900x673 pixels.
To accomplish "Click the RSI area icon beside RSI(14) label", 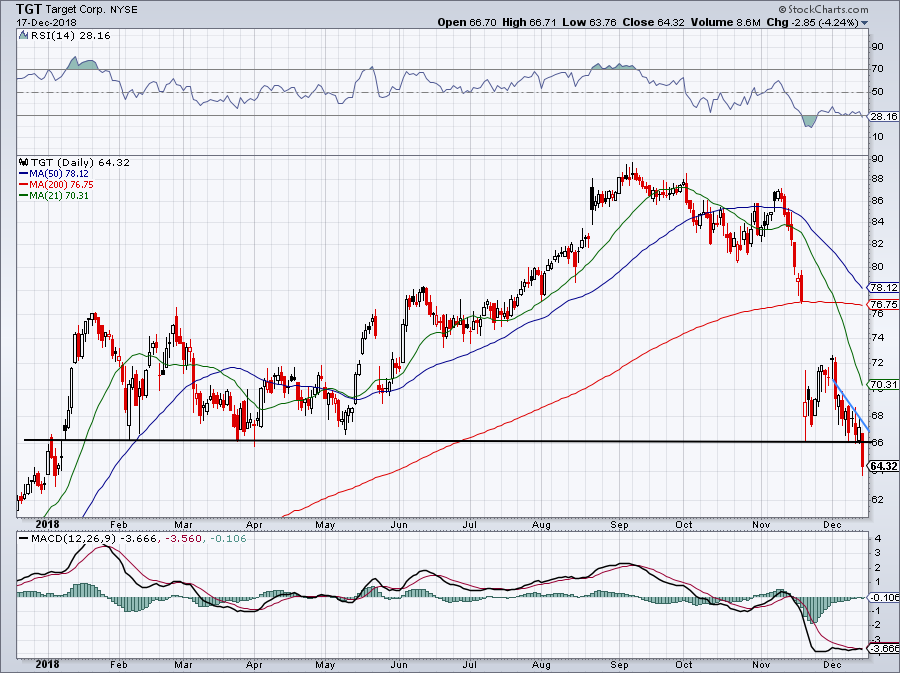I will pyautogui.click(x=23, y=35).
